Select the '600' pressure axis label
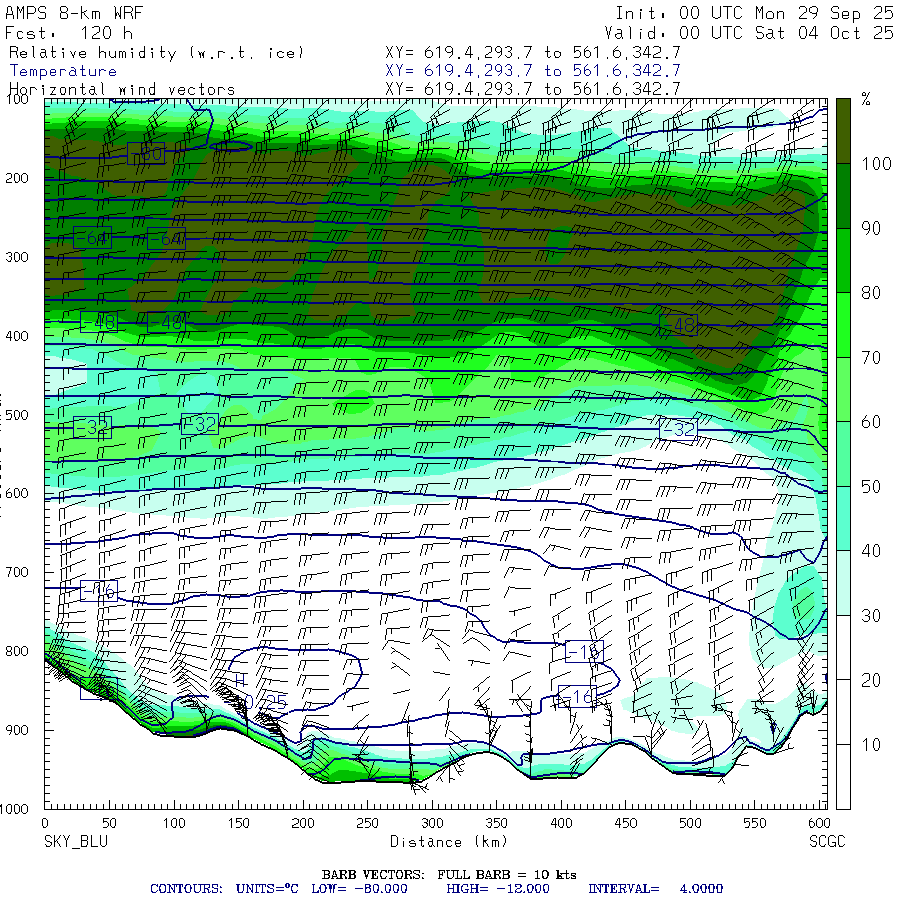Image resolution: width=900 pixels, height=900 pixels. click(x=17, y=493)
